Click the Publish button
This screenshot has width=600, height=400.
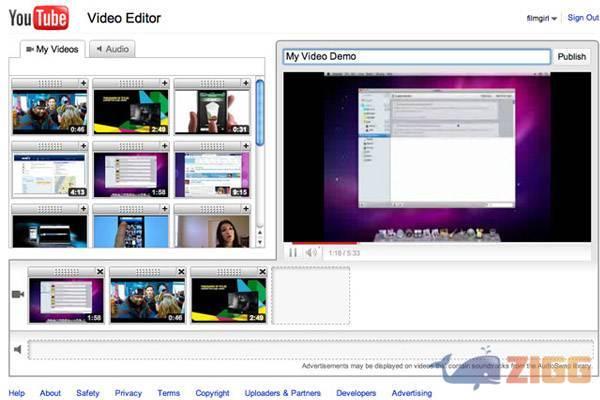[x=572, y=57]
